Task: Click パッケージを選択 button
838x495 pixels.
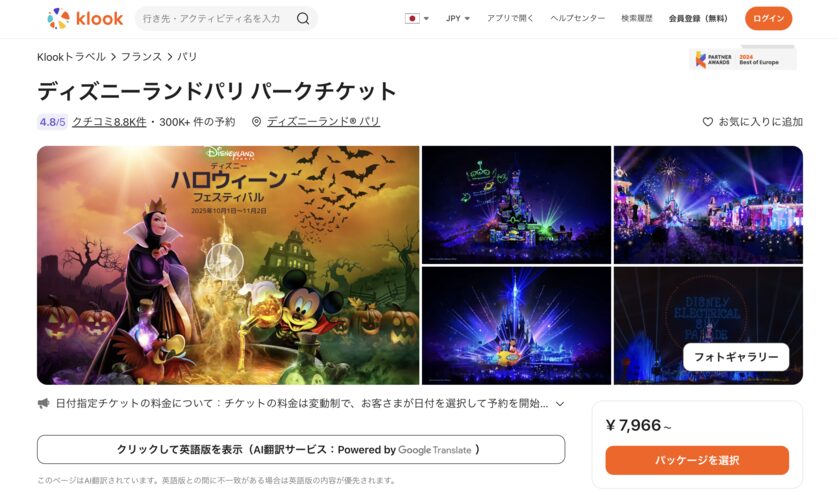Action: (697, 460)
